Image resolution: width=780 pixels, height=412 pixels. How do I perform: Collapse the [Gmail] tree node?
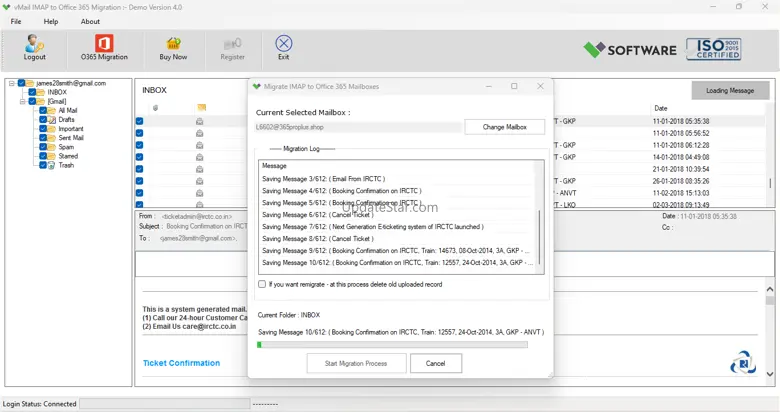point(22,102)
